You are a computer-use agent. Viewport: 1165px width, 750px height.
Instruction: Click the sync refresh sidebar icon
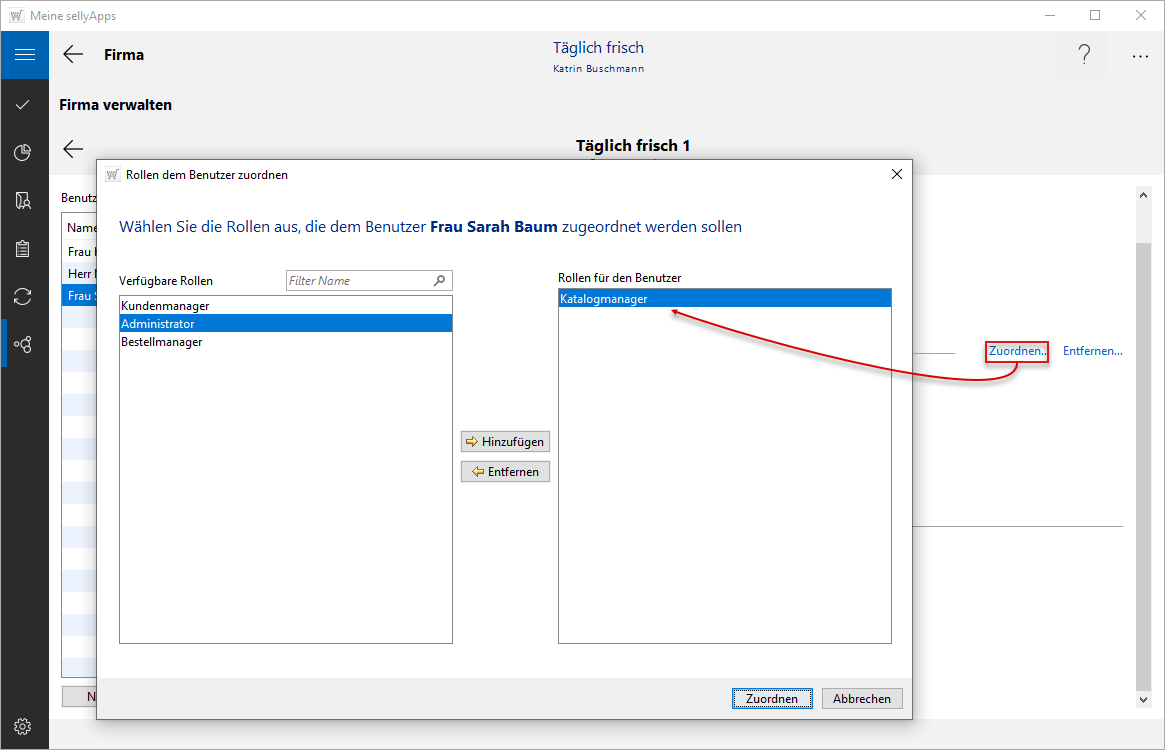click(24, 296)
